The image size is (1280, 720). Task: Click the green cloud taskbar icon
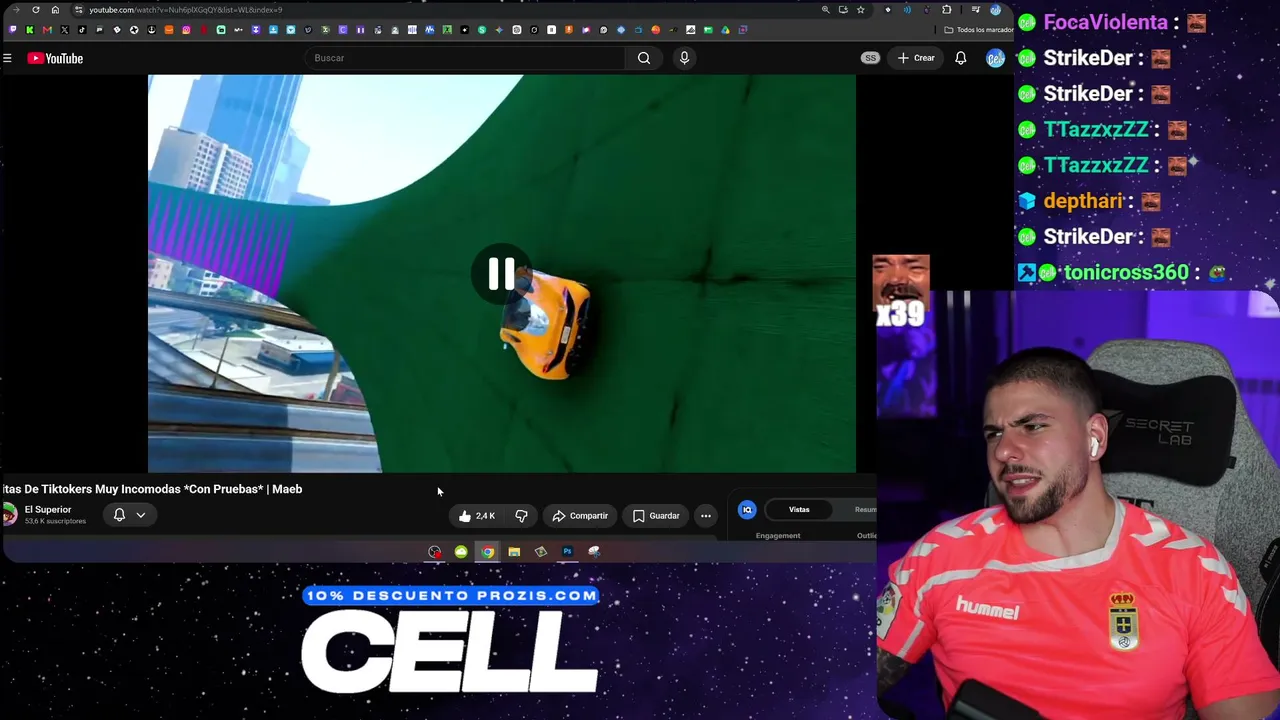(x=461, y=552)
